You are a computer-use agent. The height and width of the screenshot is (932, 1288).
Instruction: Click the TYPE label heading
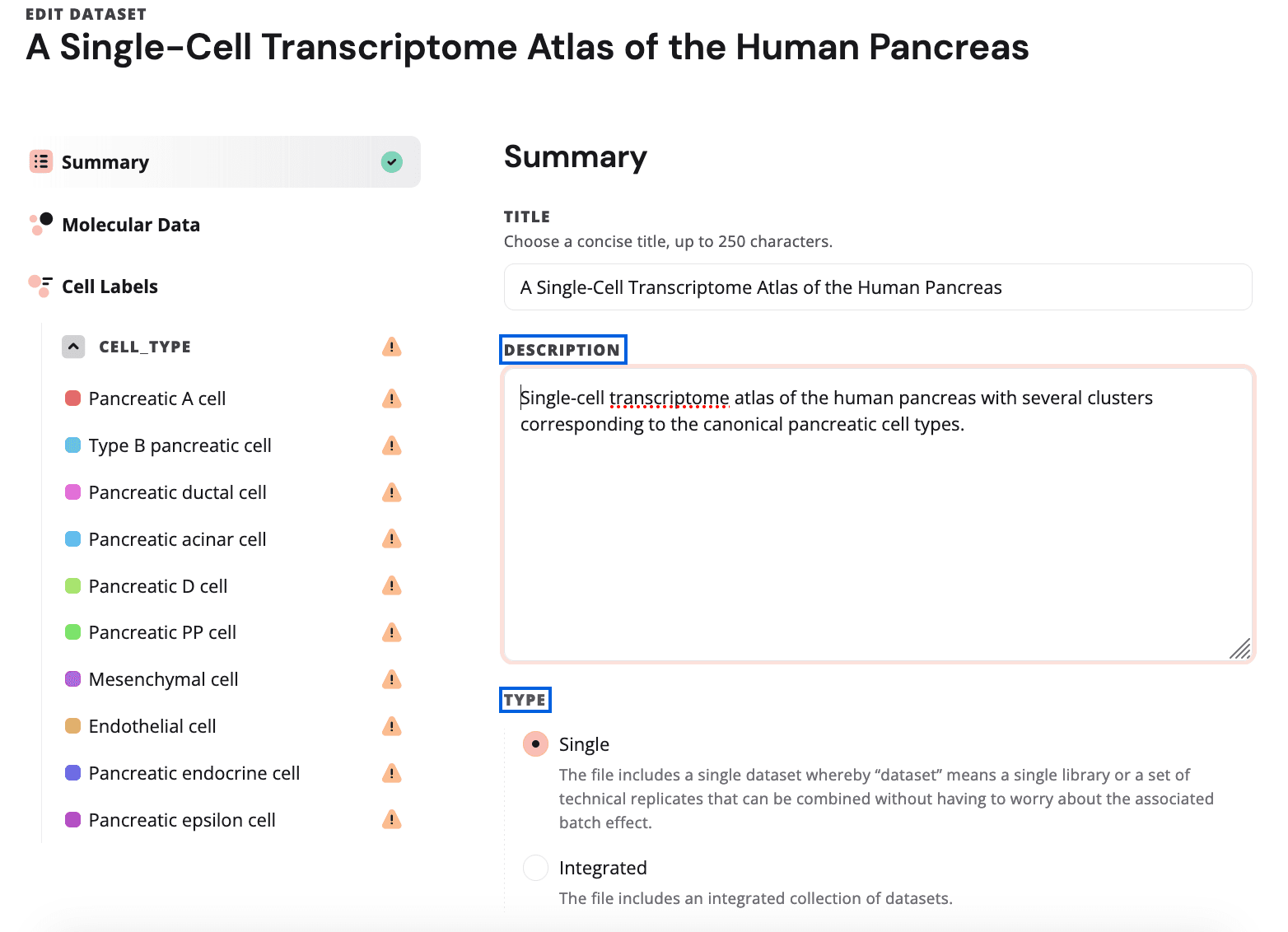(525, 700)
